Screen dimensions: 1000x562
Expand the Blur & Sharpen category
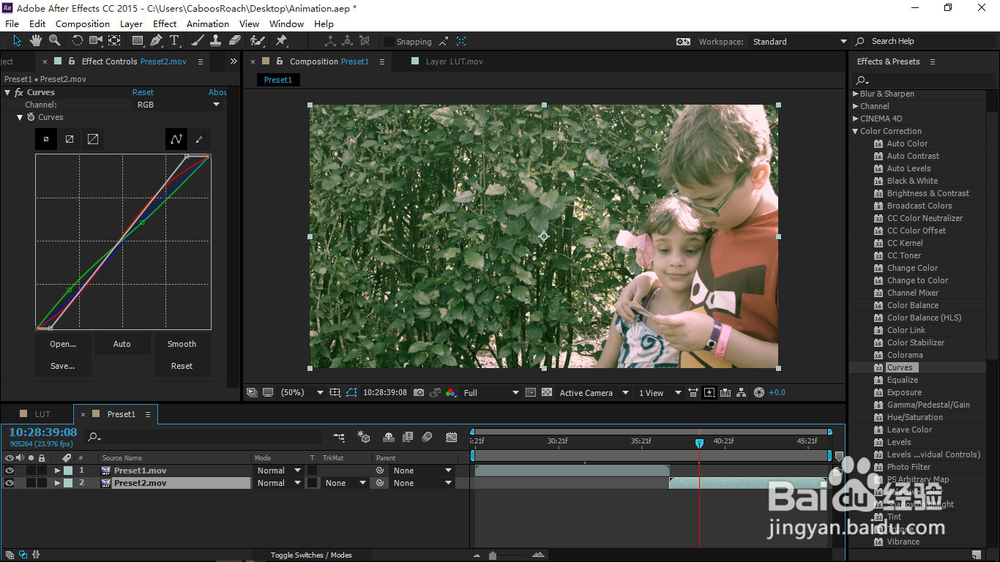point(856,94)
